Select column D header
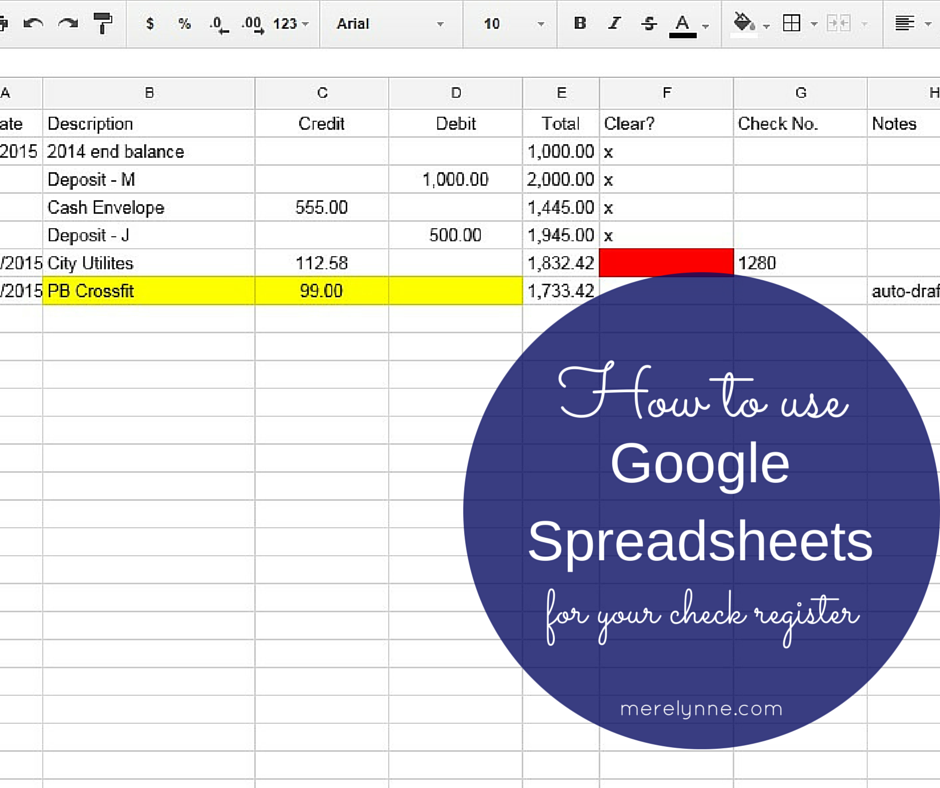The width and height of the screenshot is (940, 788). click(x=456, y=93)
